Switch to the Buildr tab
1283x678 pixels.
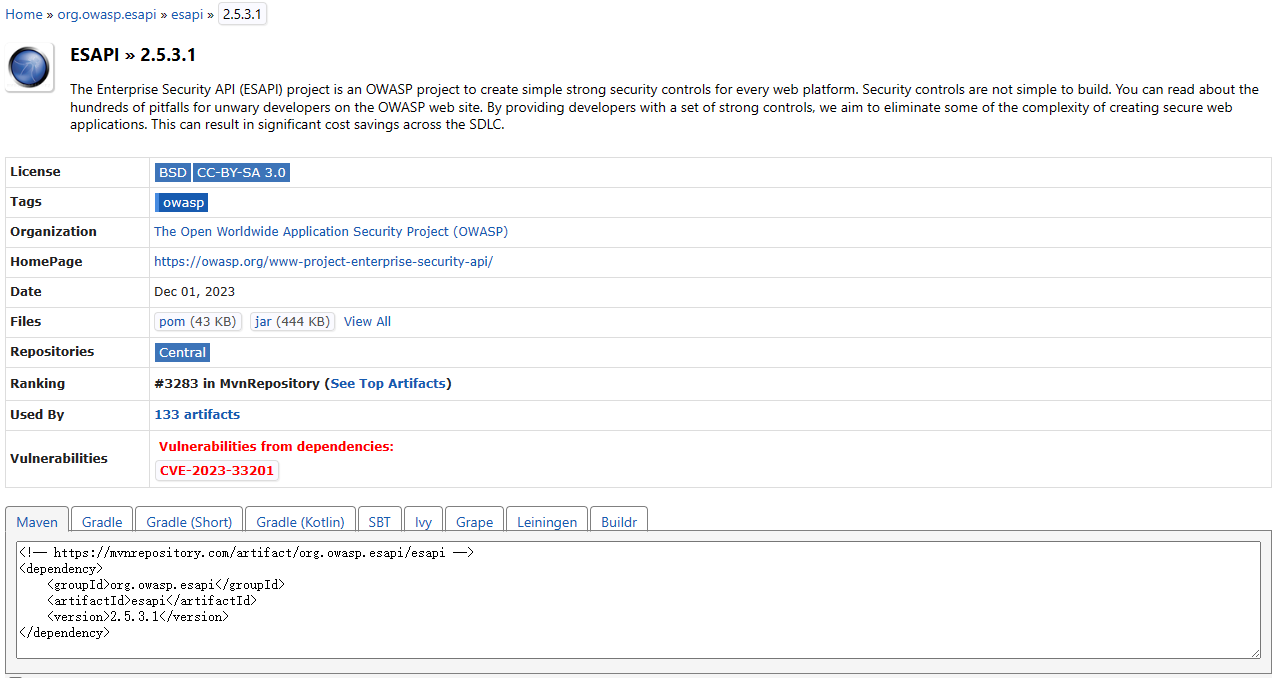point(619,521)
